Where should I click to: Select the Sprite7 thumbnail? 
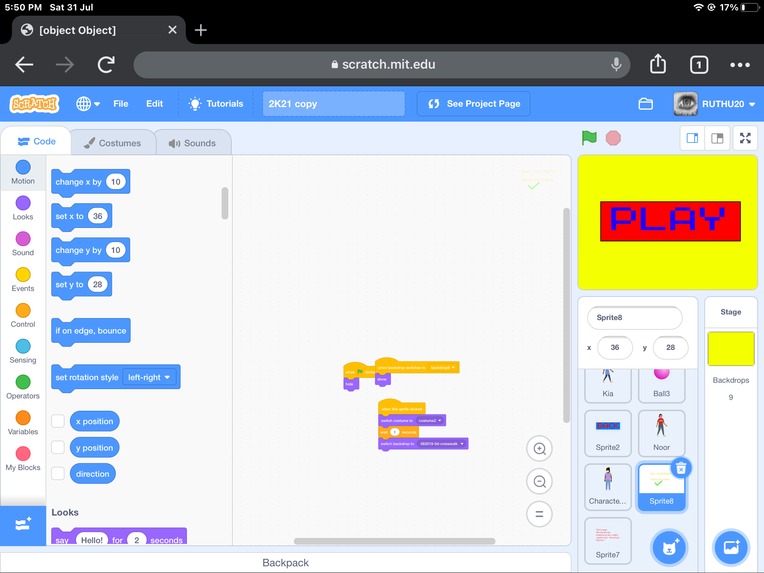point(608,540)
